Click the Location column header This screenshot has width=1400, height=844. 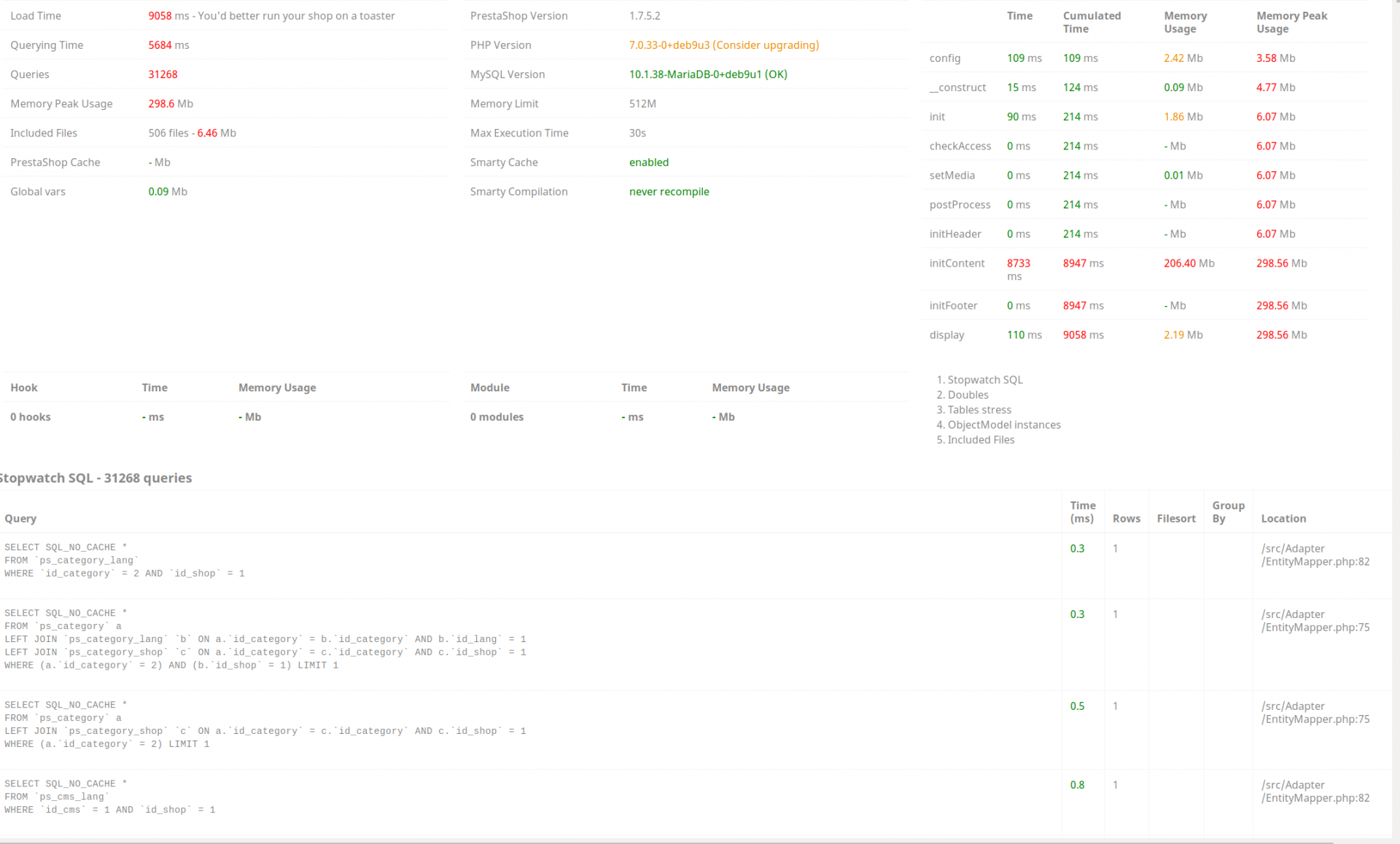click(x=1283, y=518)
